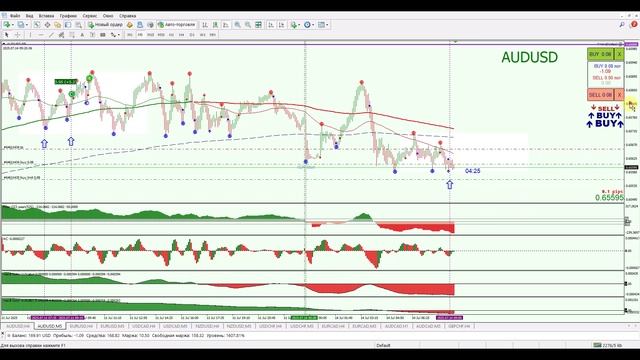
Task: Open the Profiles toolbar icon
Action: [20, 25]
